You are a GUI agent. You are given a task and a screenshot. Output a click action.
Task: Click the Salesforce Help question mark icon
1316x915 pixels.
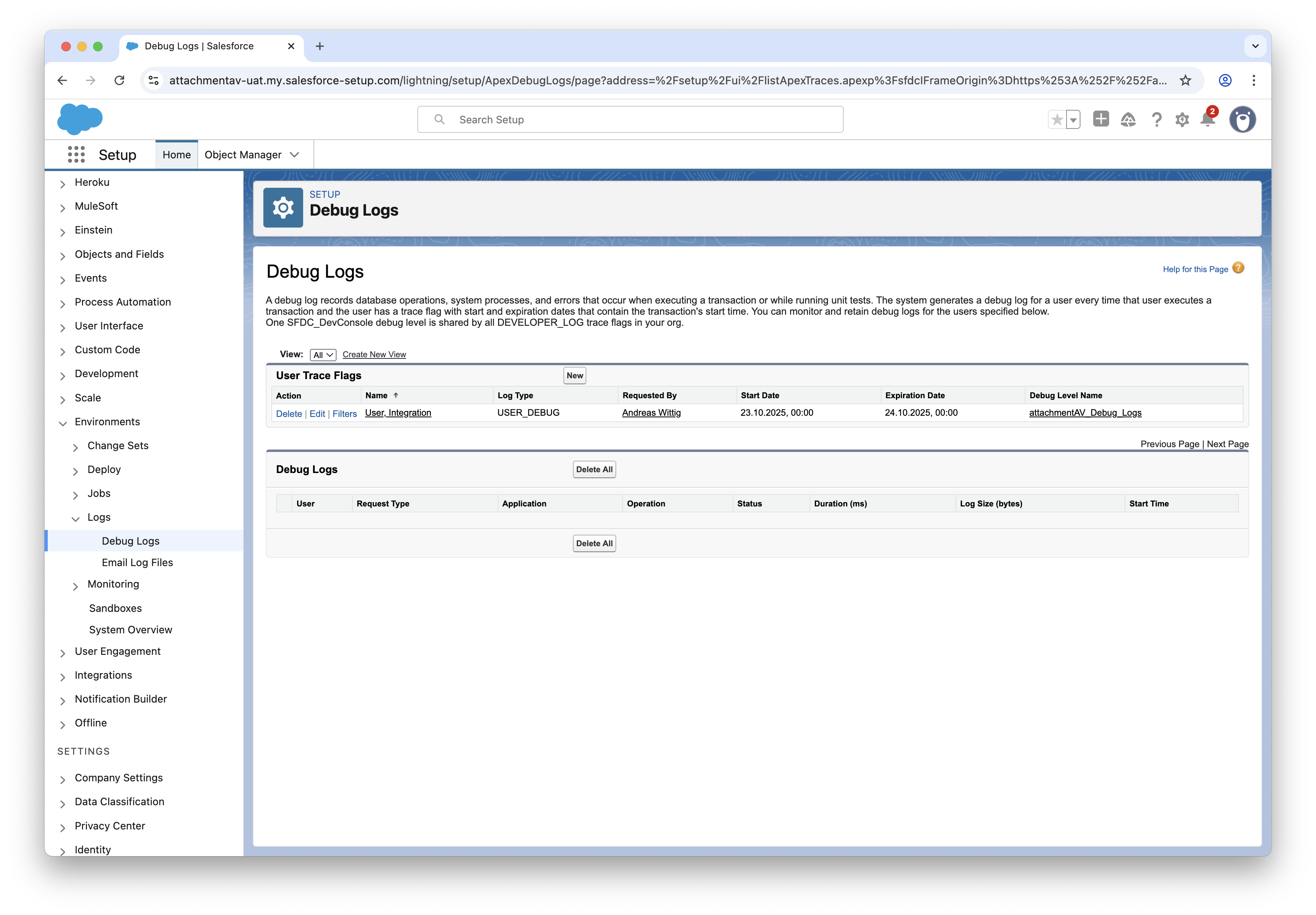tap(1156, 120)
